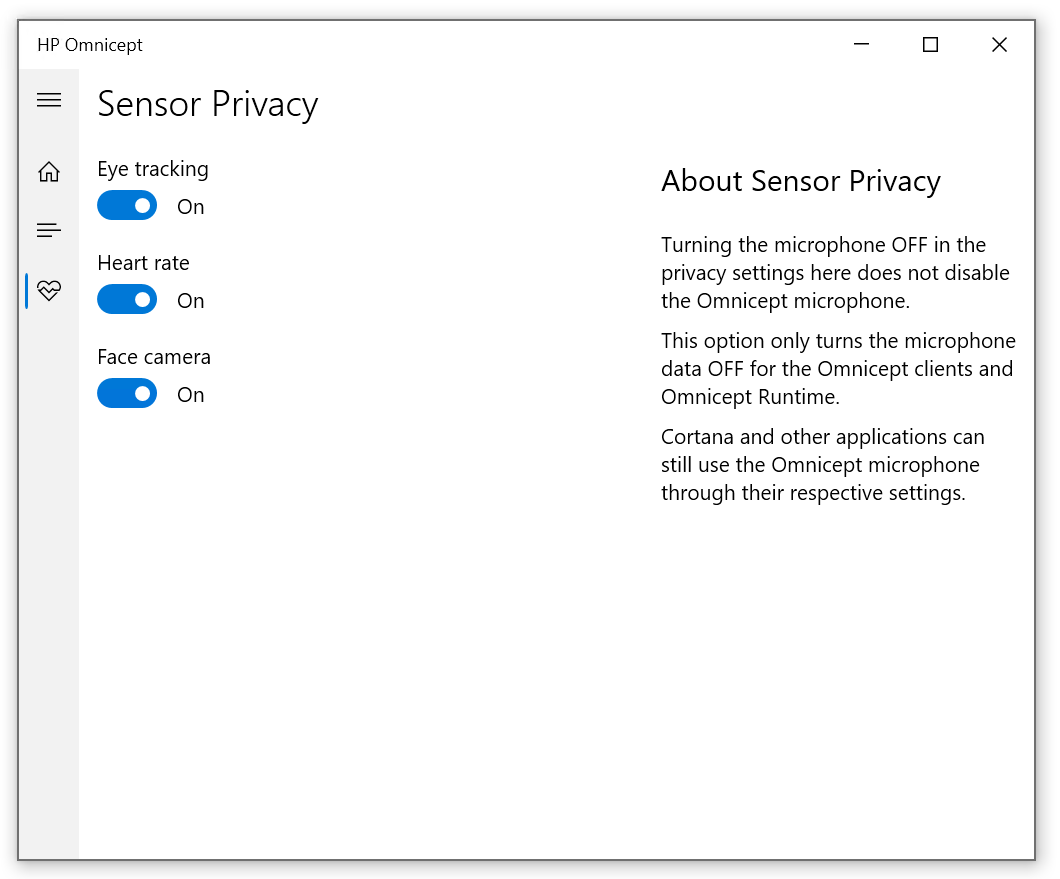Image resolution: width=1060 pixels, height=879 pixels.
Task: Click the On status beside Face camera
Action: point(190,395)
